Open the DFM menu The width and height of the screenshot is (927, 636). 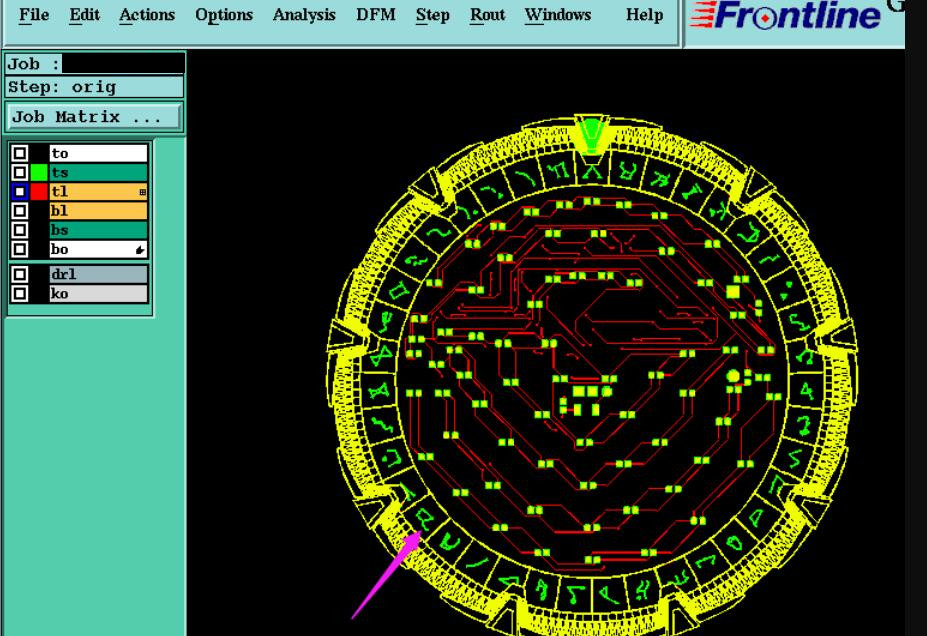[375, 15]
